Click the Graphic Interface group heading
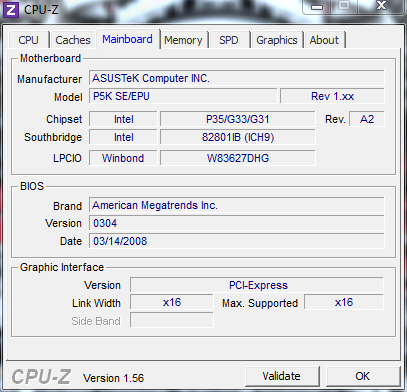This screenshot has height=392, width=407. point(62,267)
